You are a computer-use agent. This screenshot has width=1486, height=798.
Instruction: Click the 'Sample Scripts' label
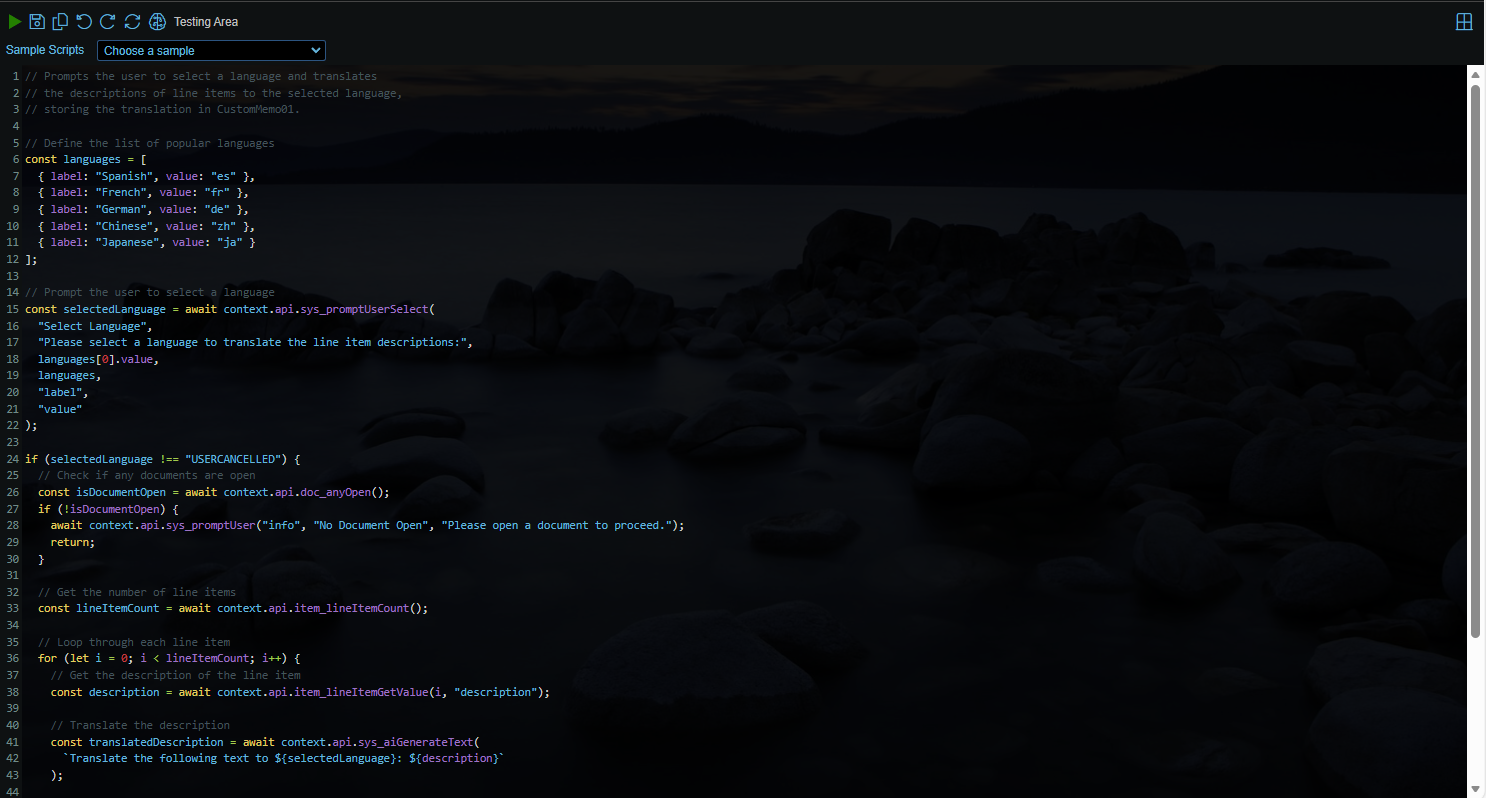point(44,50)
